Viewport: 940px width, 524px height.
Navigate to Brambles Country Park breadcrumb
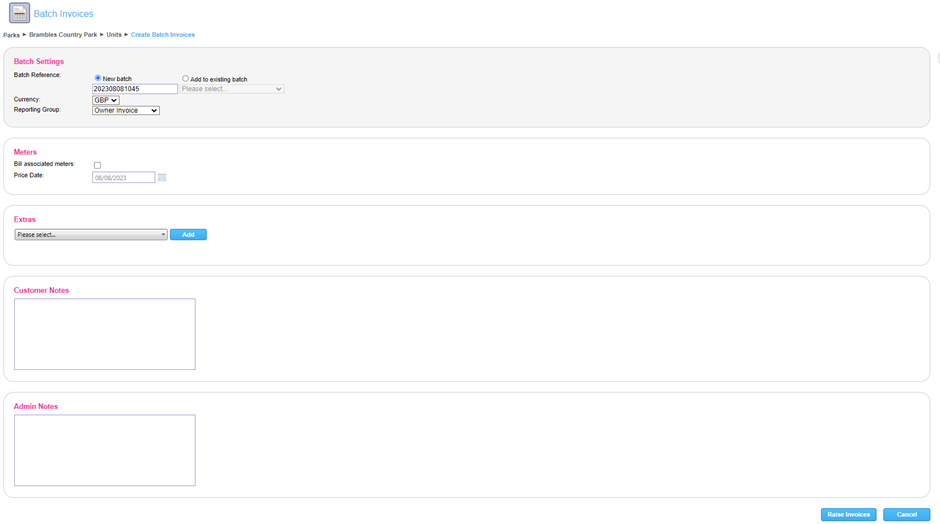coord(63,35)
